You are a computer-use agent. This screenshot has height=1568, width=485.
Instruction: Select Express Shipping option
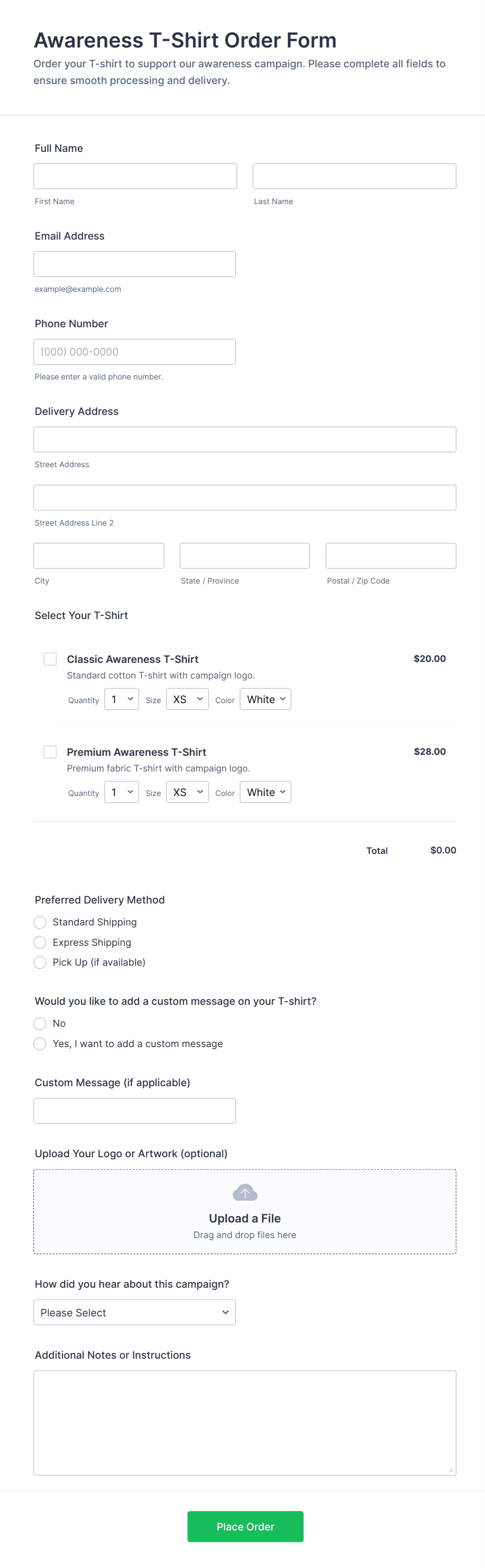(x=40, y=942)
